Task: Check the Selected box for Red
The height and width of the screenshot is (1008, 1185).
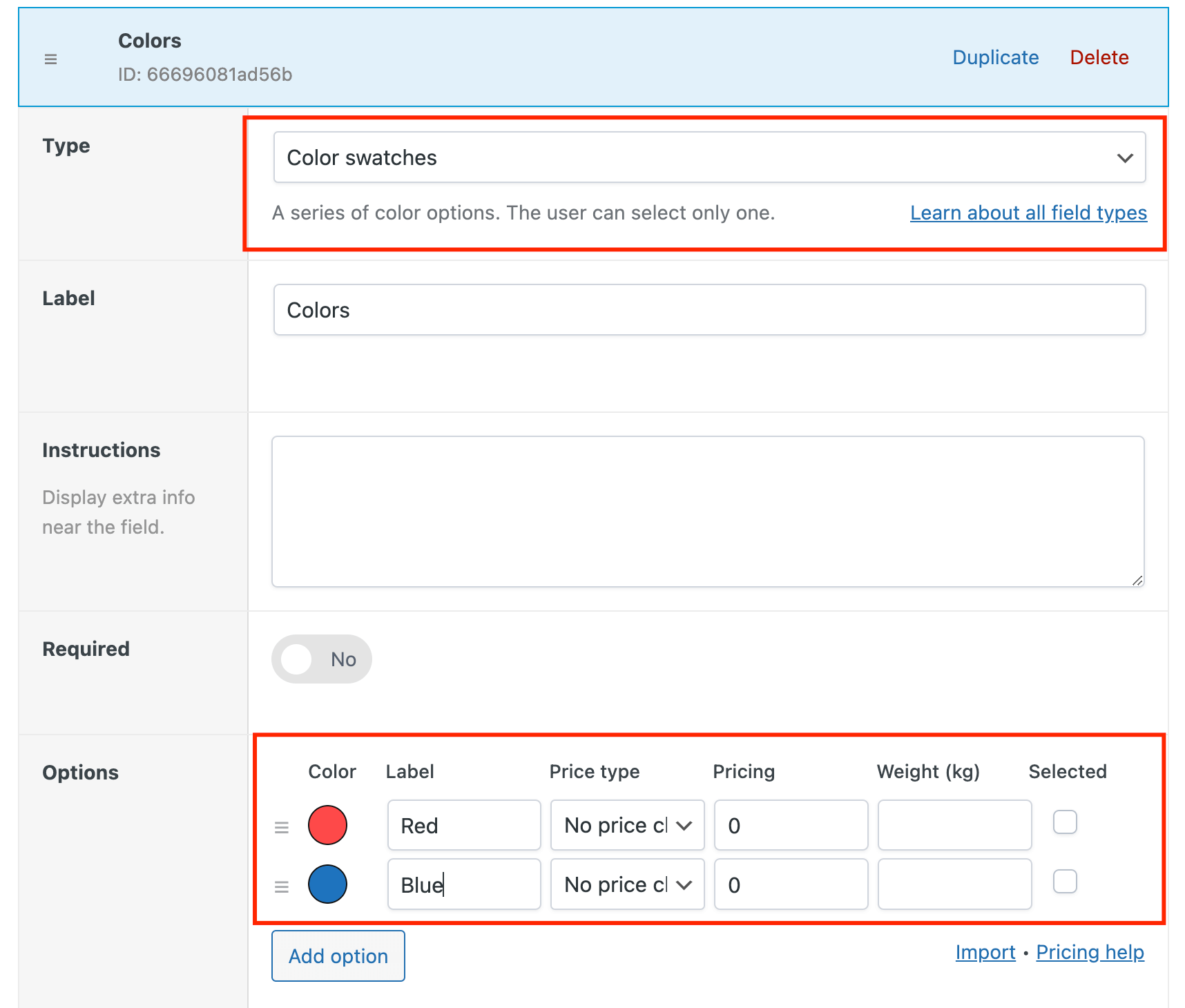Action: 1065,822
